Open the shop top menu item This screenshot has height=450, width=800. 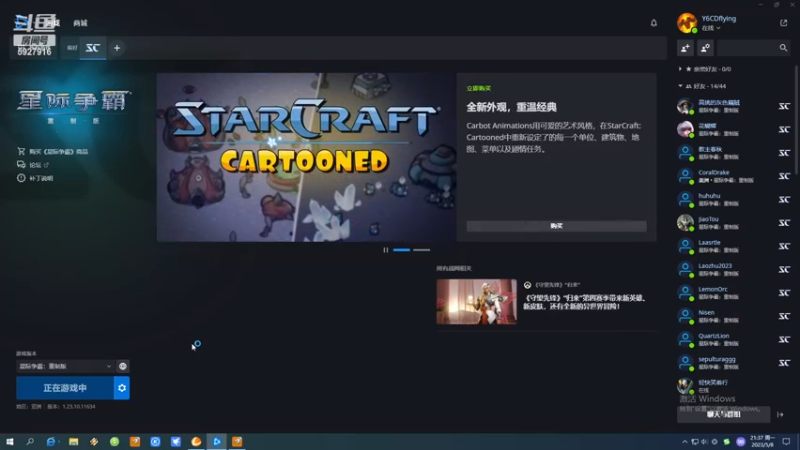pyautogui.click(x=80, y=23)
